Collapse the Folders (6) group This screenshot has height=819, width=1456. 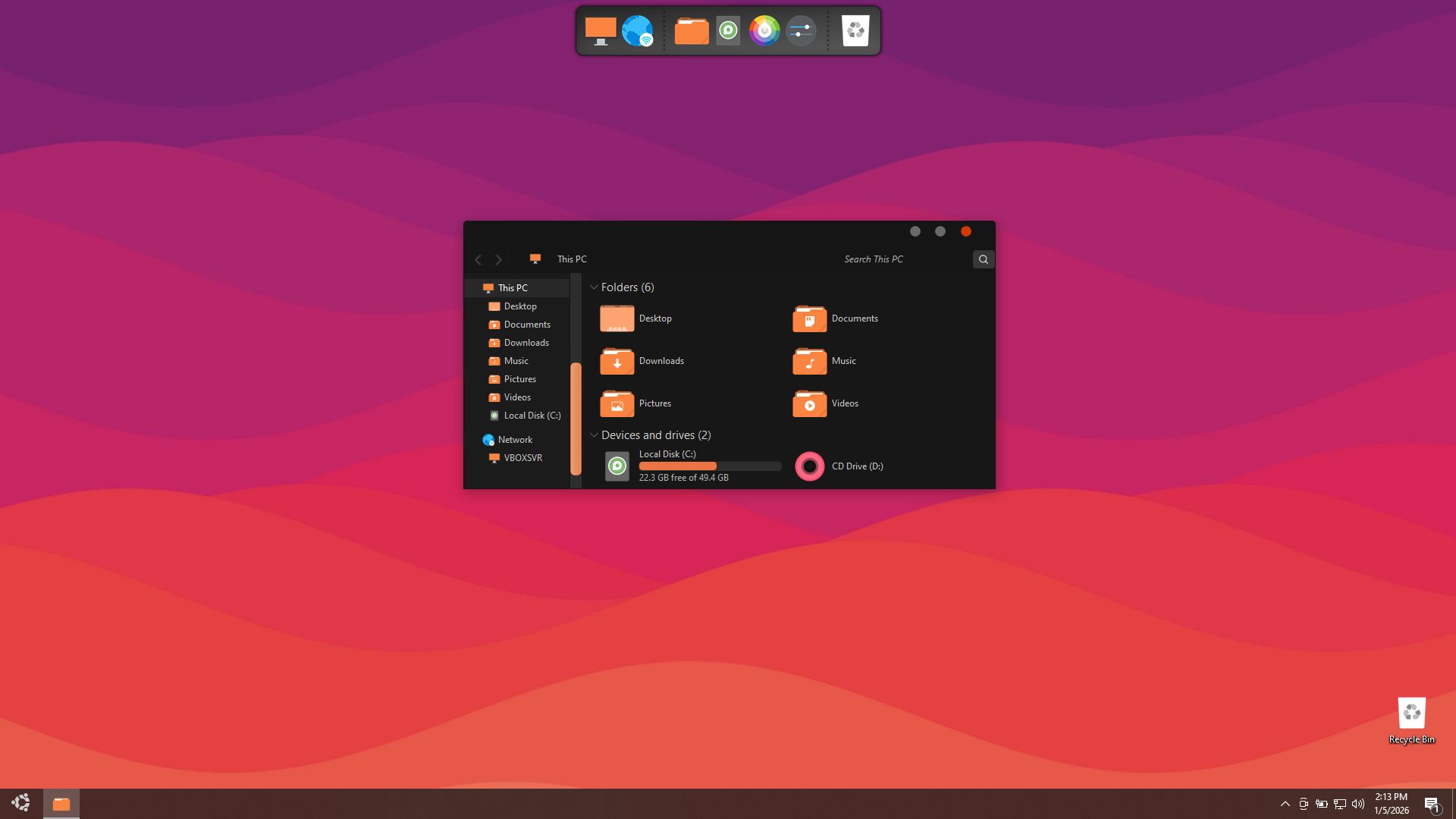point(594,287)
